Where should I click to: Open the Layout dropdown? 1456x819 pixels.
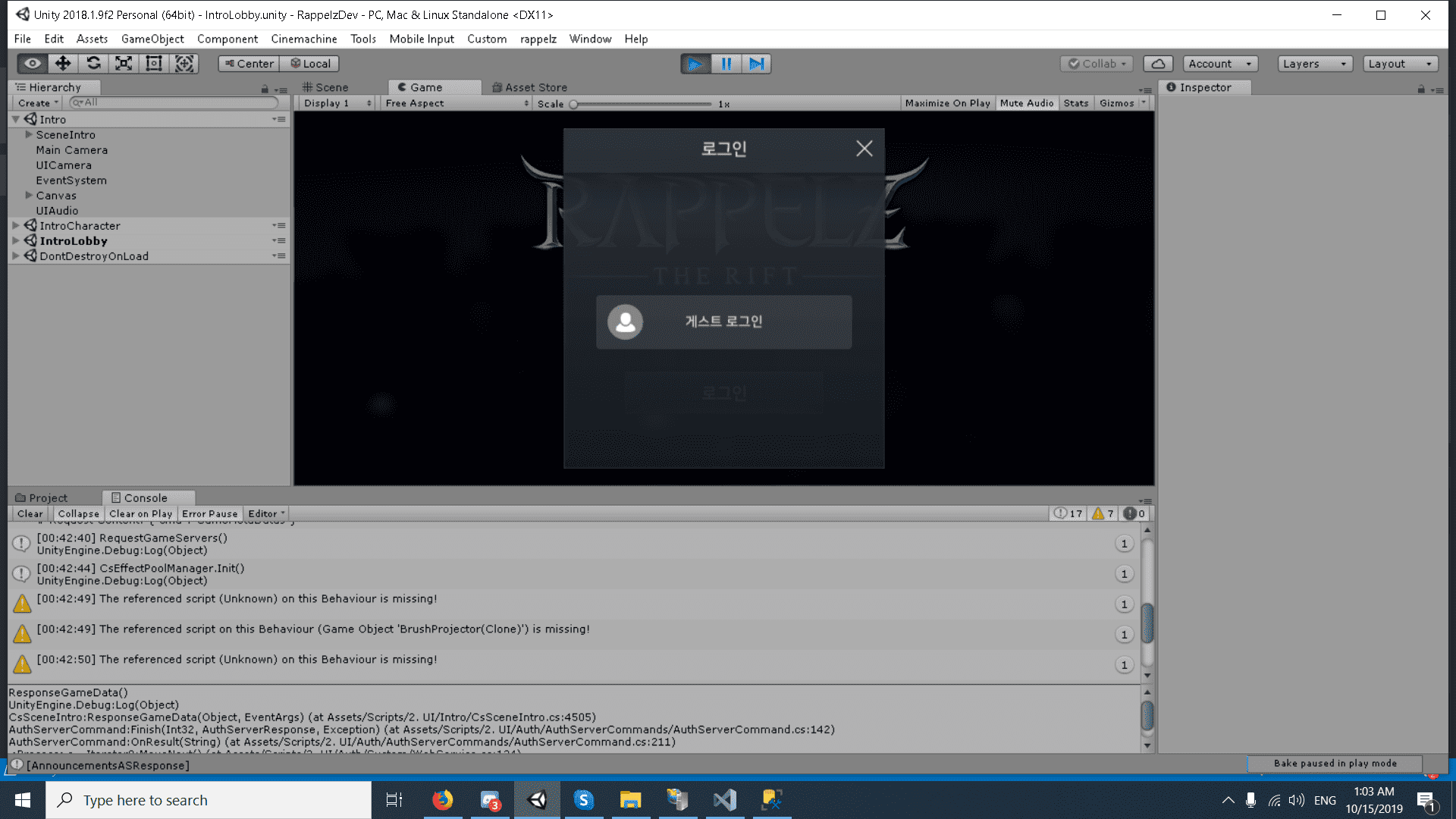coord(1401,64)
